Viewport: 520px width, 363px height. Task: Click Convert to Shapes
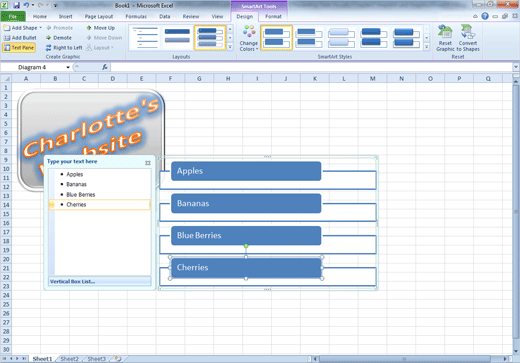tap(468, 38)
